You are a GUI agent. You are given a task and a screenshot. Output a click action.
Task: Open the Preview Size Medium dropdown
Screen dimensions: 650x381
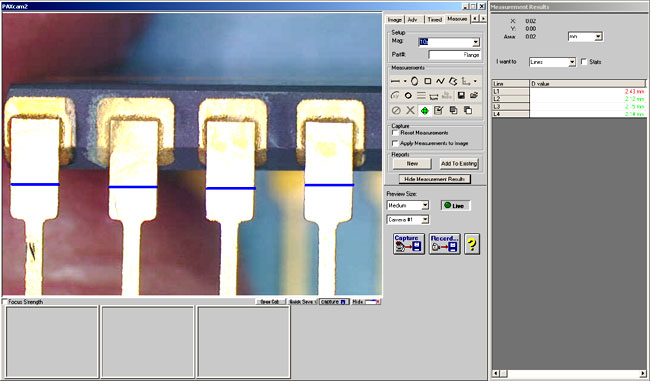(425, 205)
